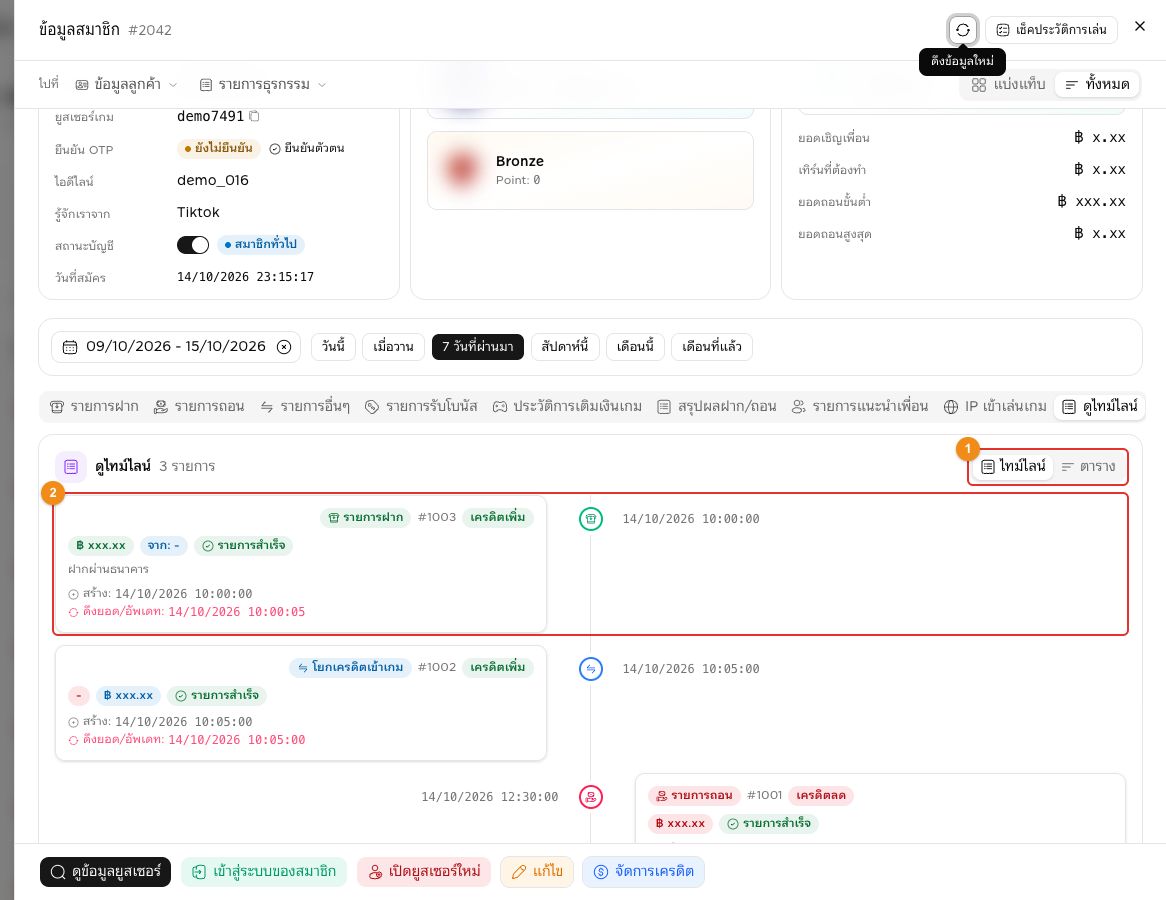Click red withdrawal timeline marker at 12:30:00
The width and height of the screenshot is (1166, 900).
590,797
